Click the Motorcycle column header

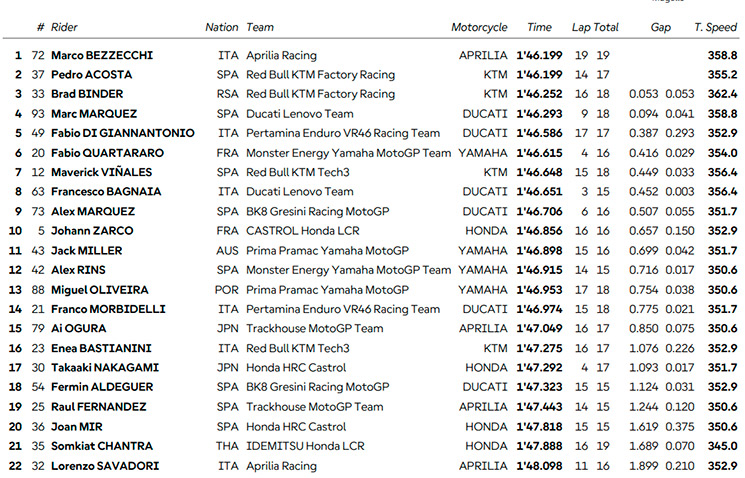[x=479, y=28]
